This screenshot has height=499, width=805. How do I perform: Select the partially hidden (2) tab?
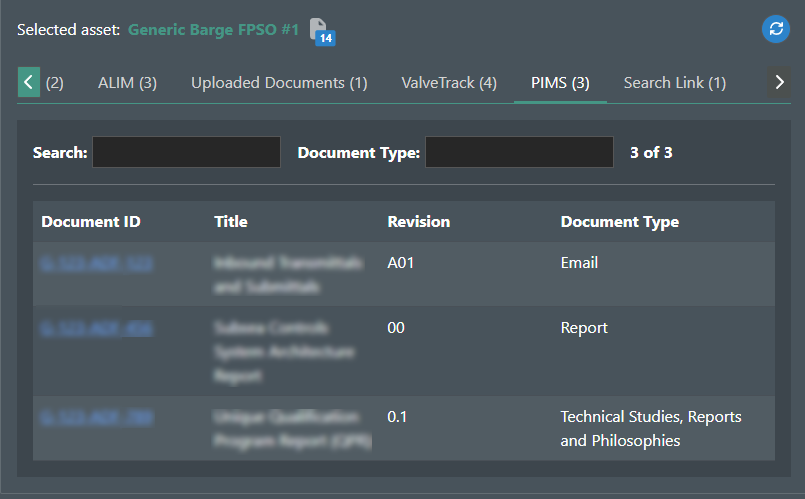(x=54, y=83)
